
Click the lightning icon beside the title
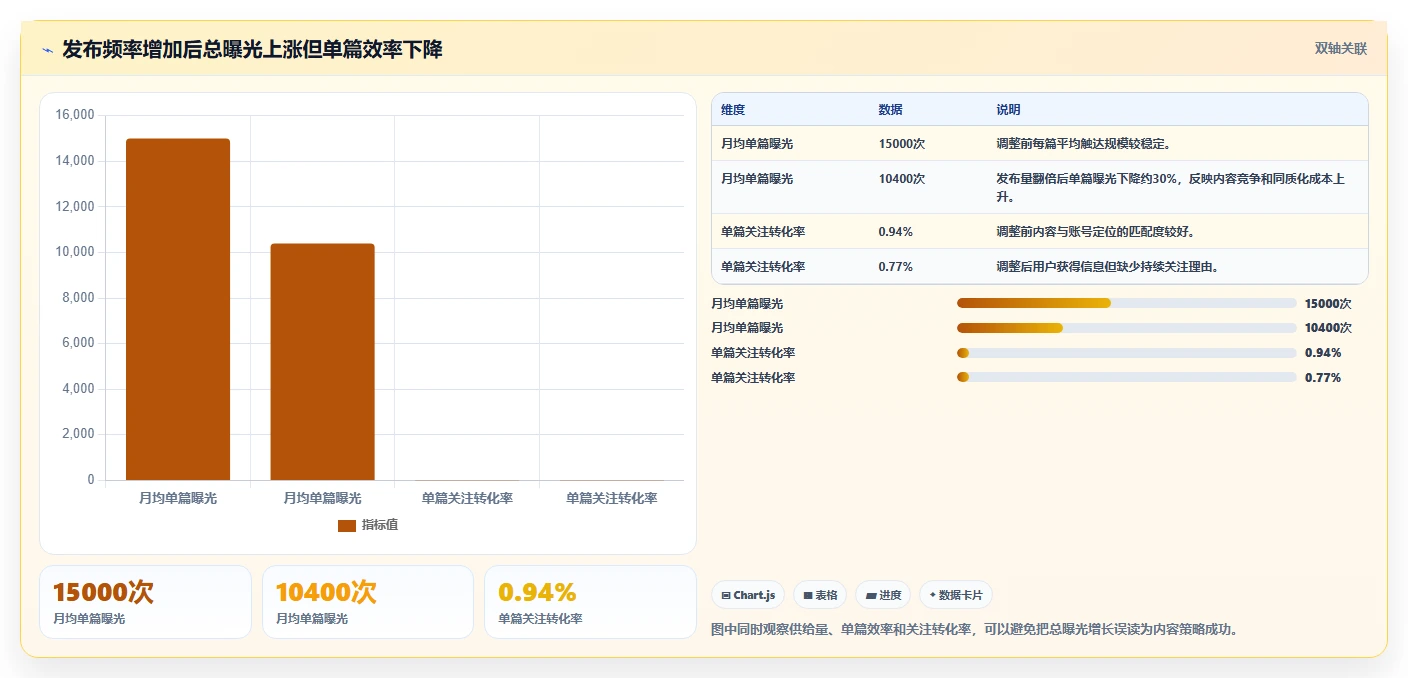point(47,50)
